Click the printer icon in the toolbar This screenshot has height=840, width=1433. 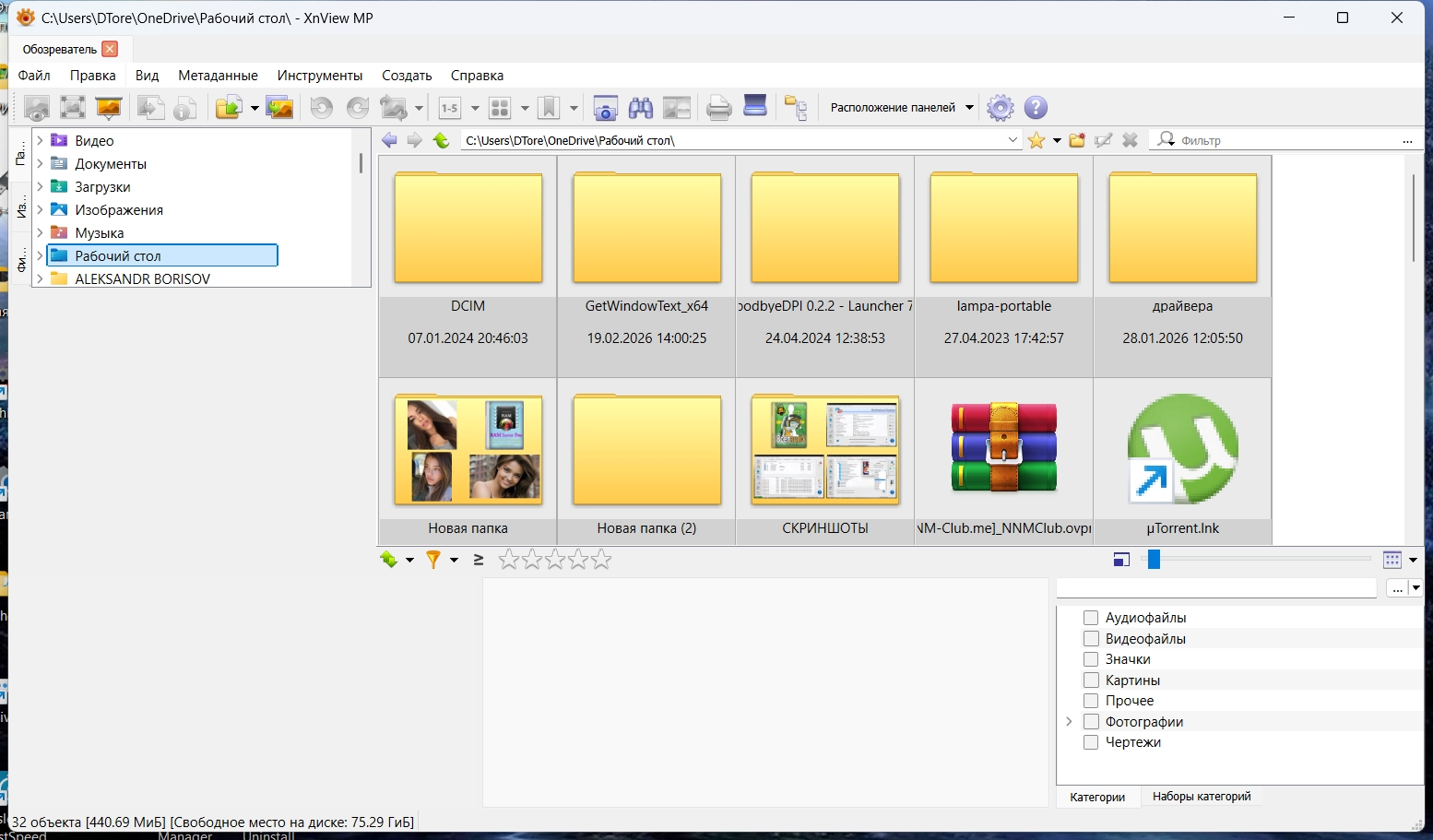[718, 108]
